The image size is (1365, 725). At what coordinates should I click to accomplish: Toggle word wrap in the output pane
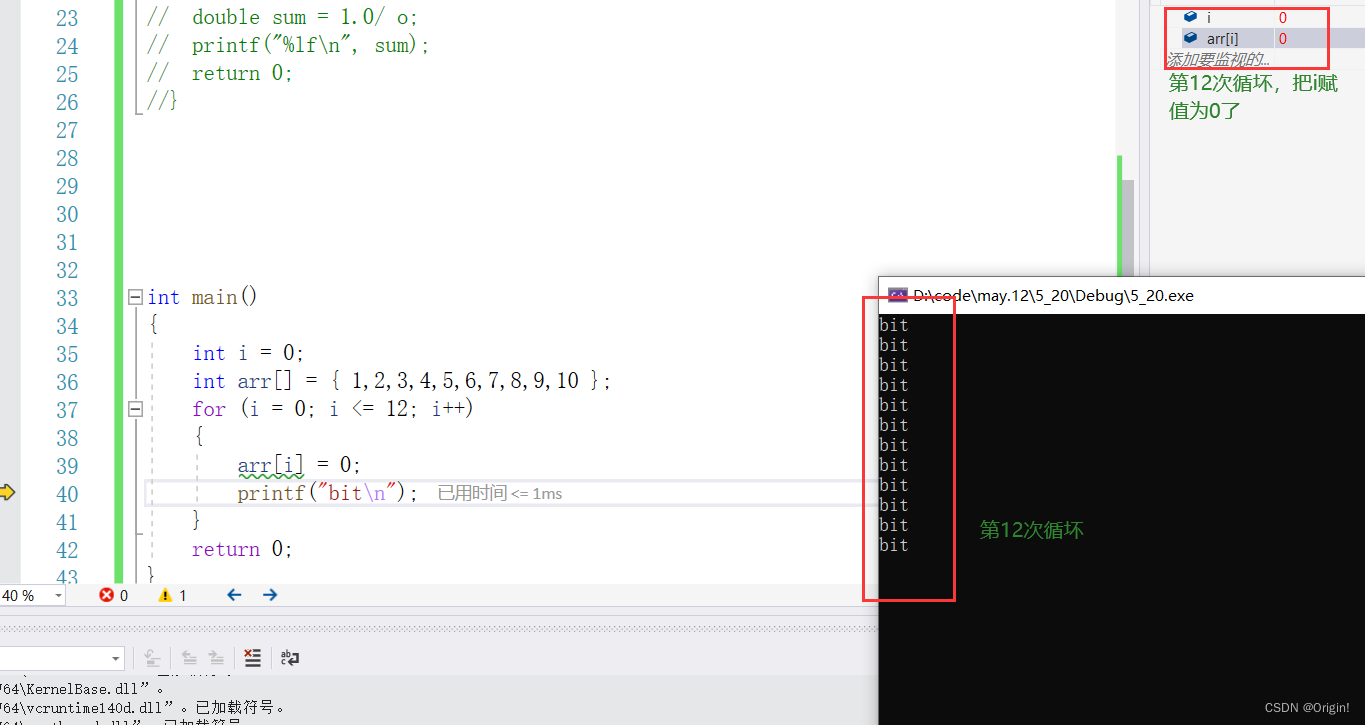point(290,657)
